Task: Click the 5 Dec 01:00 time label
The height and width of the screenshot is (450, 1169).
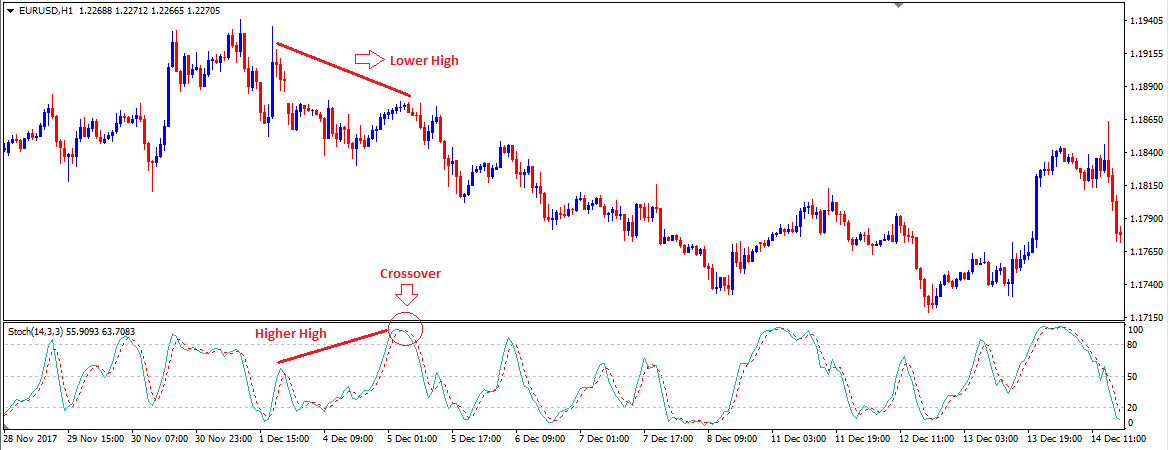Action: point(413,439)
